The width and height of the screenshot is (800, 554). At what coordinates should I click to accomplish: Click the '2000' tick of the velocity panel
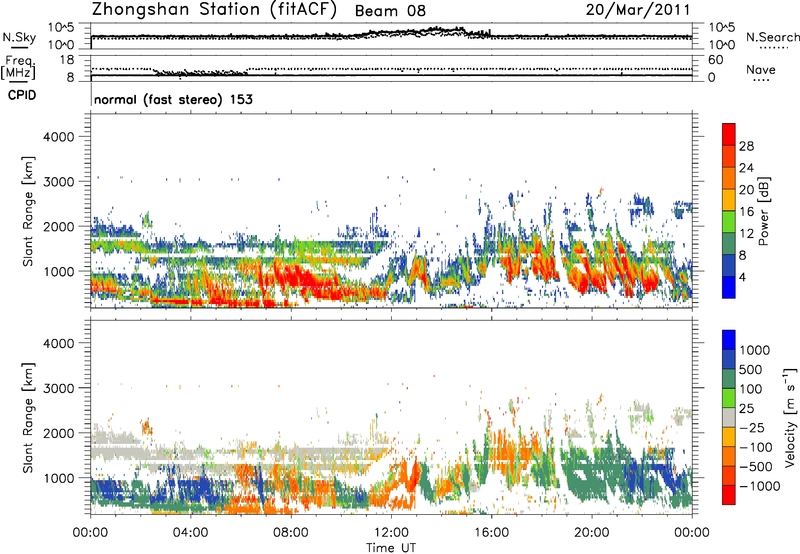point(59,433)
